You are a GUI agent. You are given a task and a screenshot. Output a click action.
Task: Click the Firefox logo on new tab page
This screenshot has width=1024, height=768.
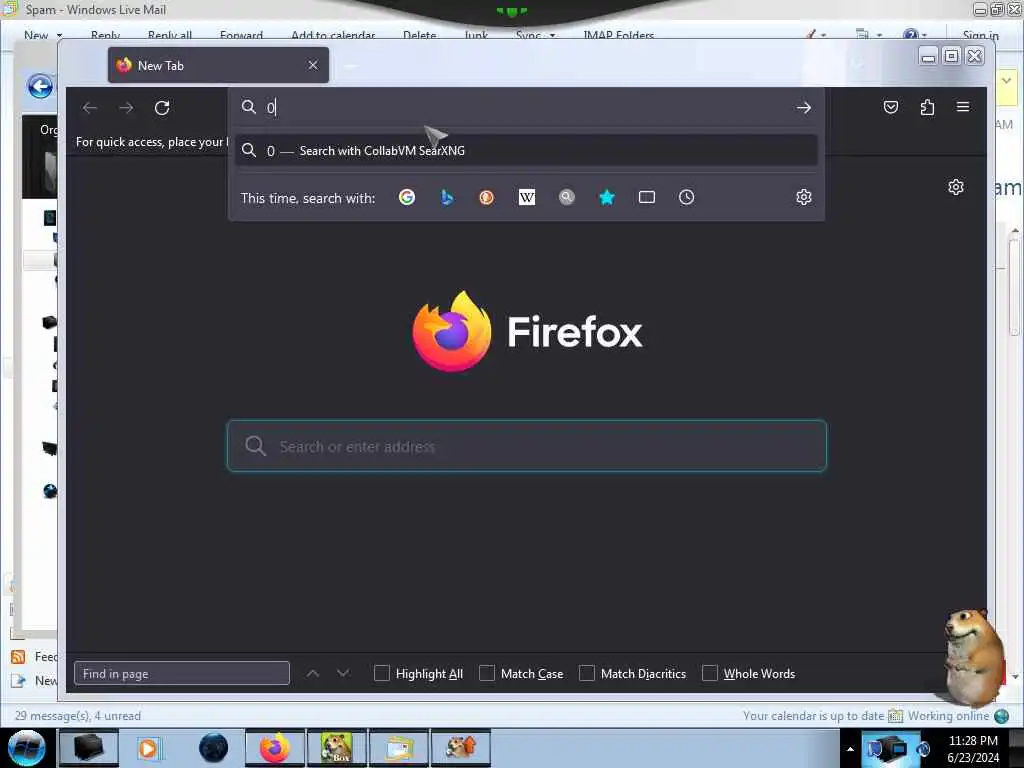tap(452, 332)
